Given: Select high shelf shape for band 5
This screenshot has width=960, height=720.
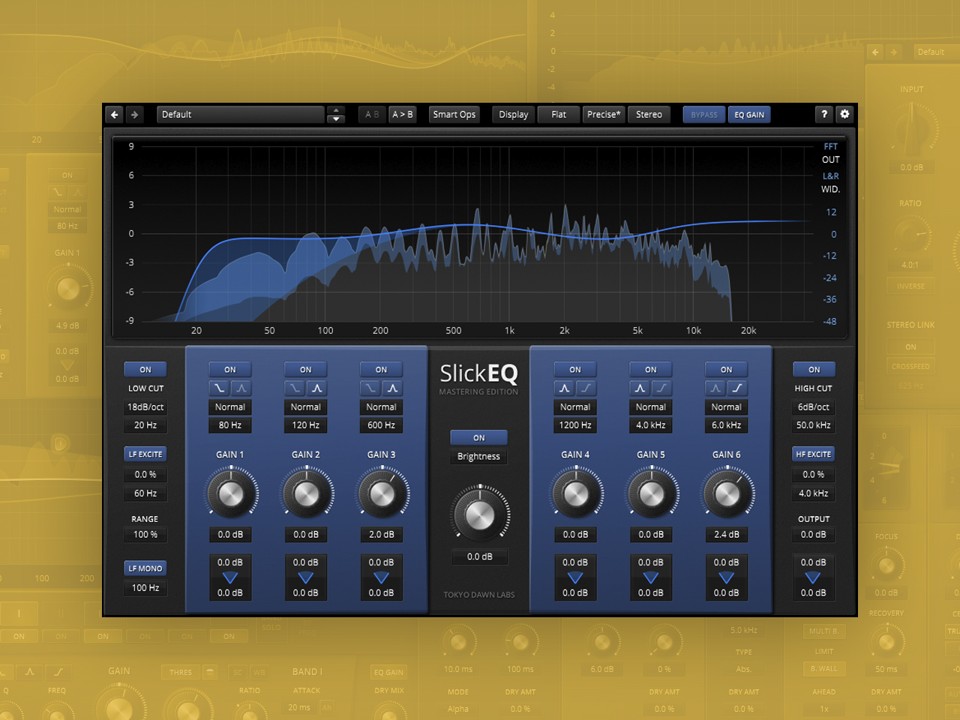Looking at the screenshot, I should click(662, 388).
